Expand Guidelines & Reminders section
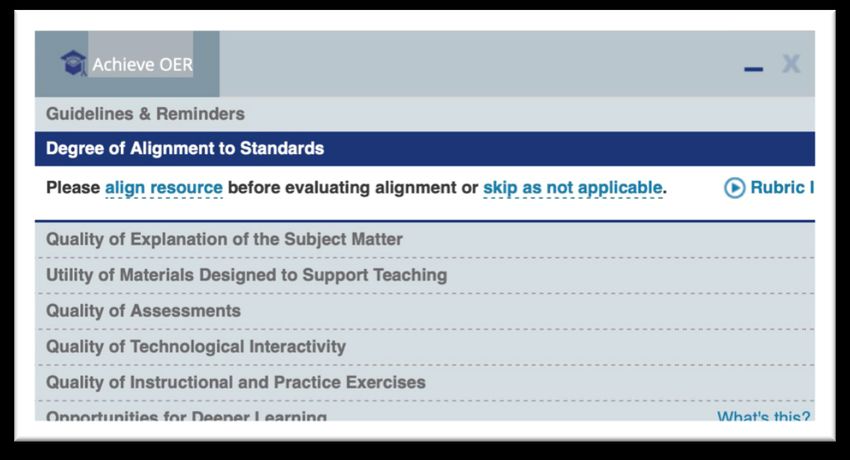This screenshot has width=850, height=460. point(425,114)
